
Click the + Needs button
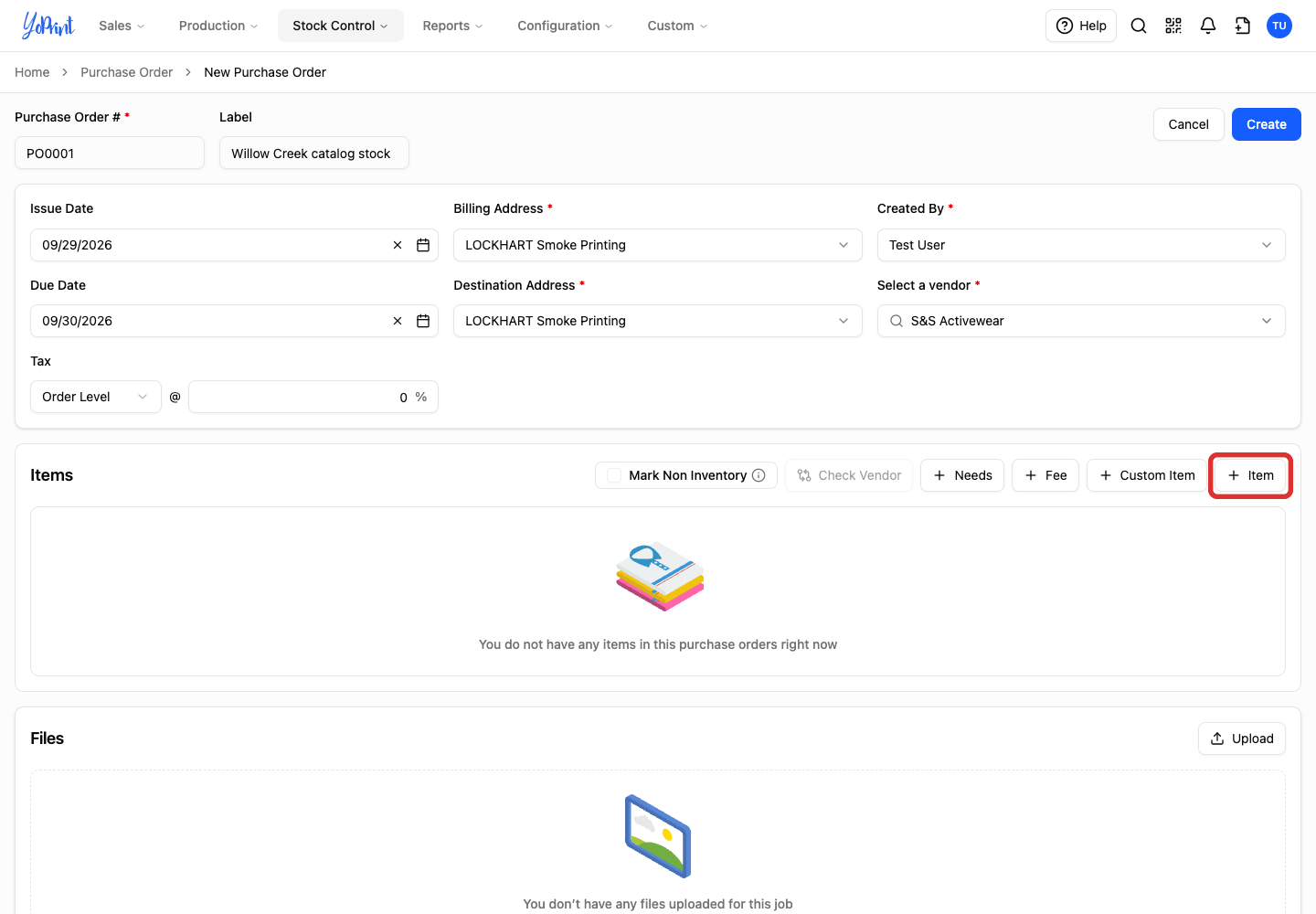[x=962, y=475]
